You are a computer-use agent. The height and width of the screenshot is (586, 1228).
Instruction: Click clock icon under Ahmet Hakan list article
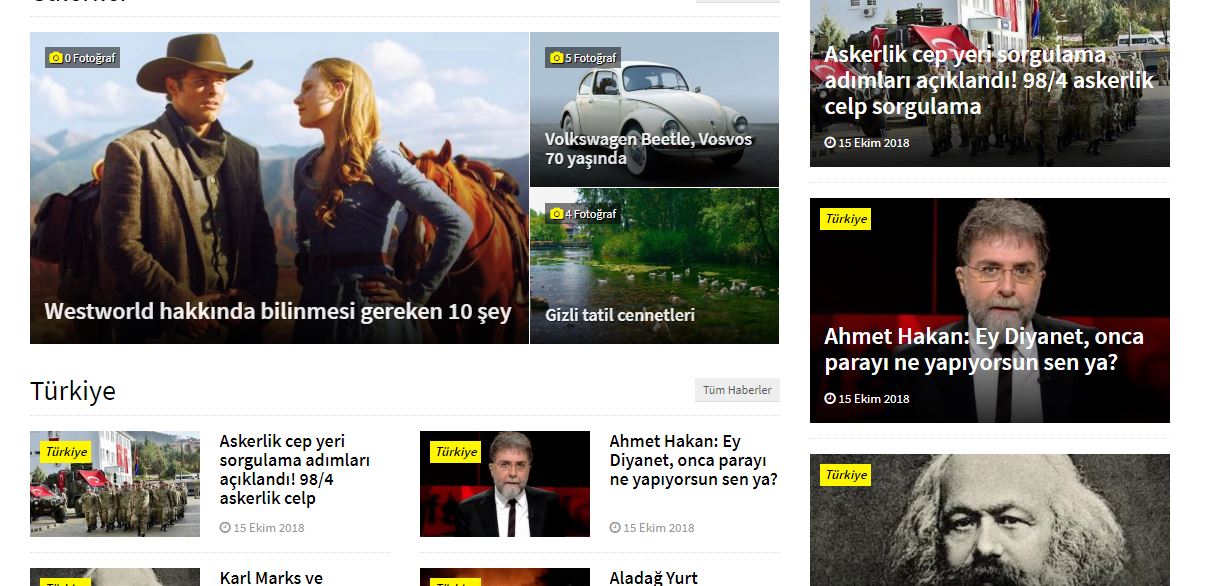tap(615, 528)
